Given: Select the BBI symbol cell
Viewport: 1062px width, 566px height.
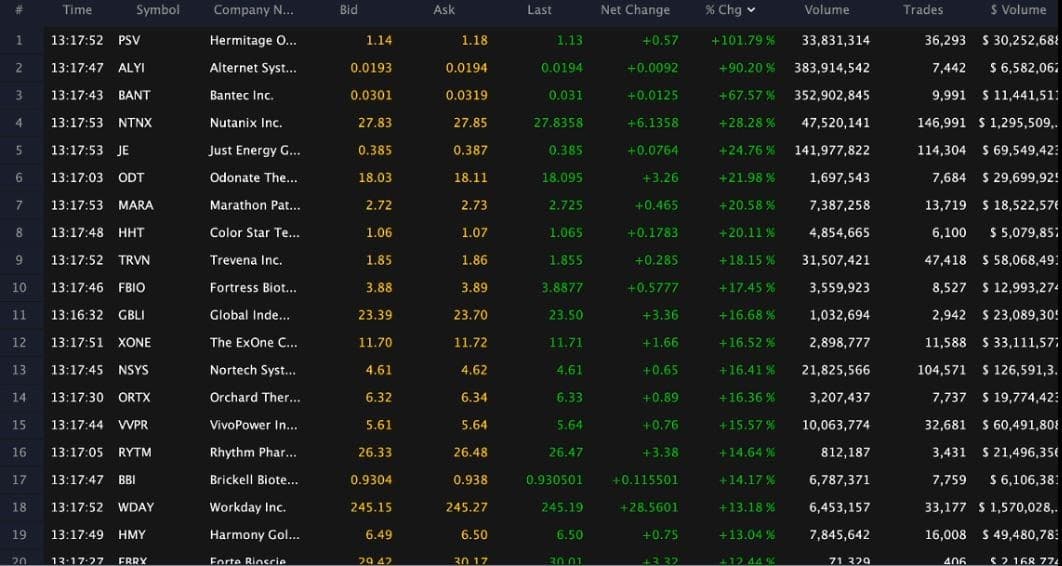Looking at the screenshot, I should [x=127, y=480].
